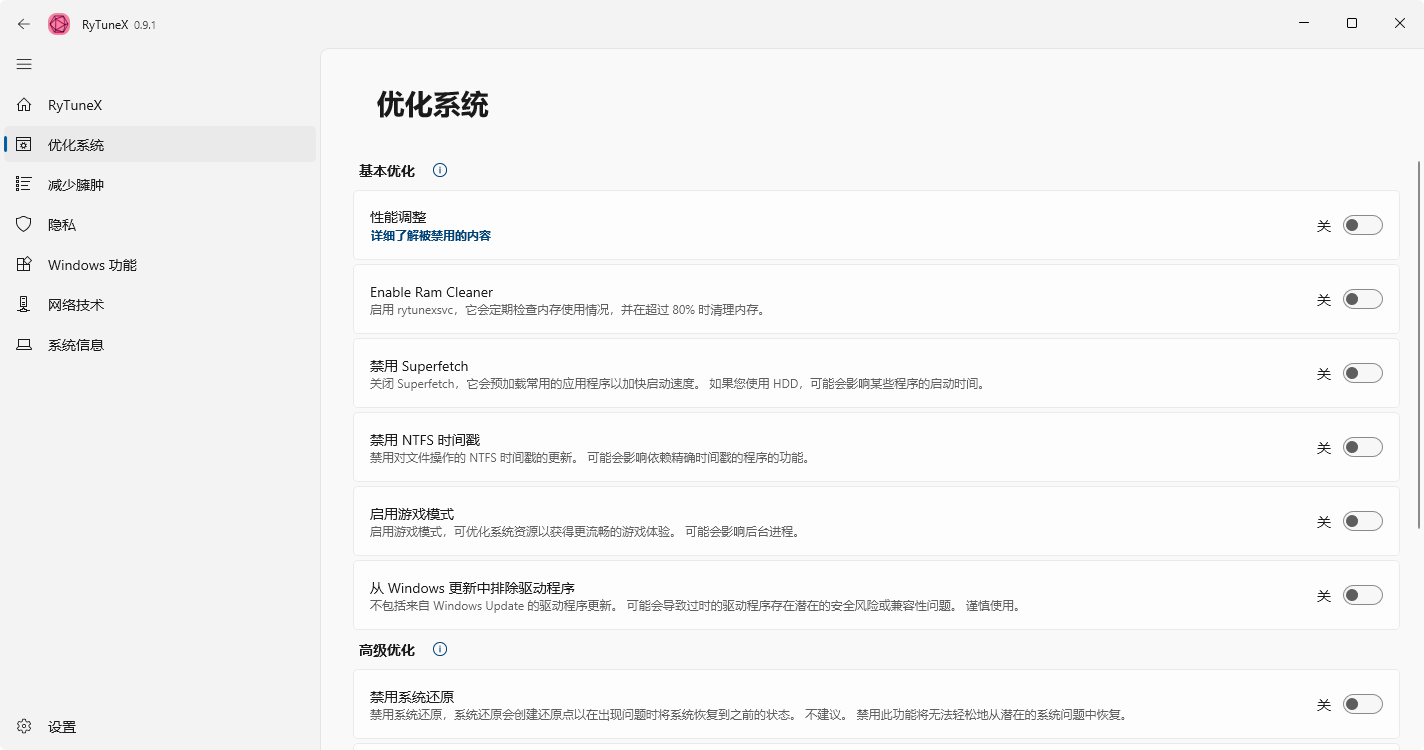
Task: Click the back arrow button
Action: tap(22, 23)
